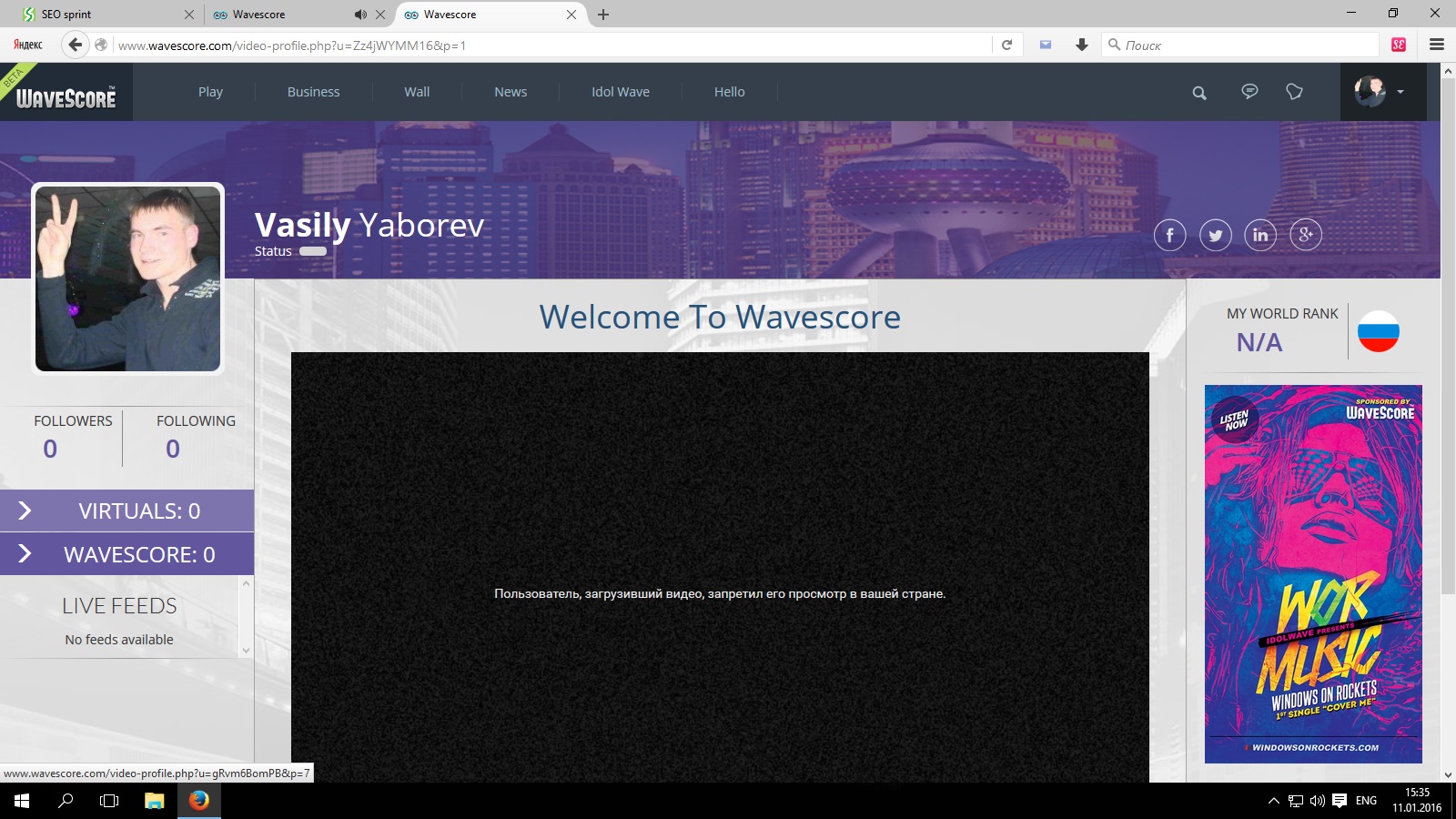Focus the browser URL address field
1456x819 pixels.
coord(552,45)
